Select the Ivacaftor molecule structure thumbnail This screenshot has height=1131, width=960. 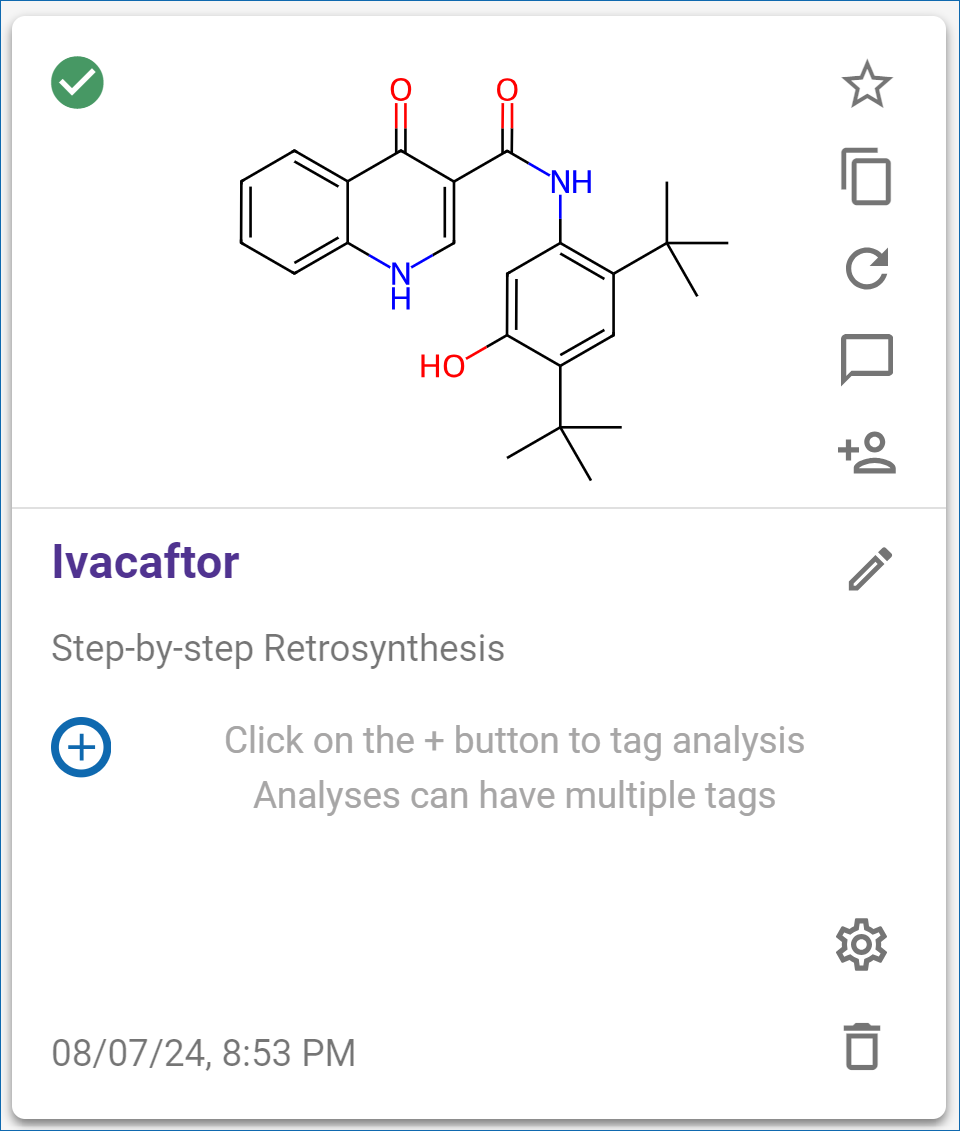(x=484, y=278)
